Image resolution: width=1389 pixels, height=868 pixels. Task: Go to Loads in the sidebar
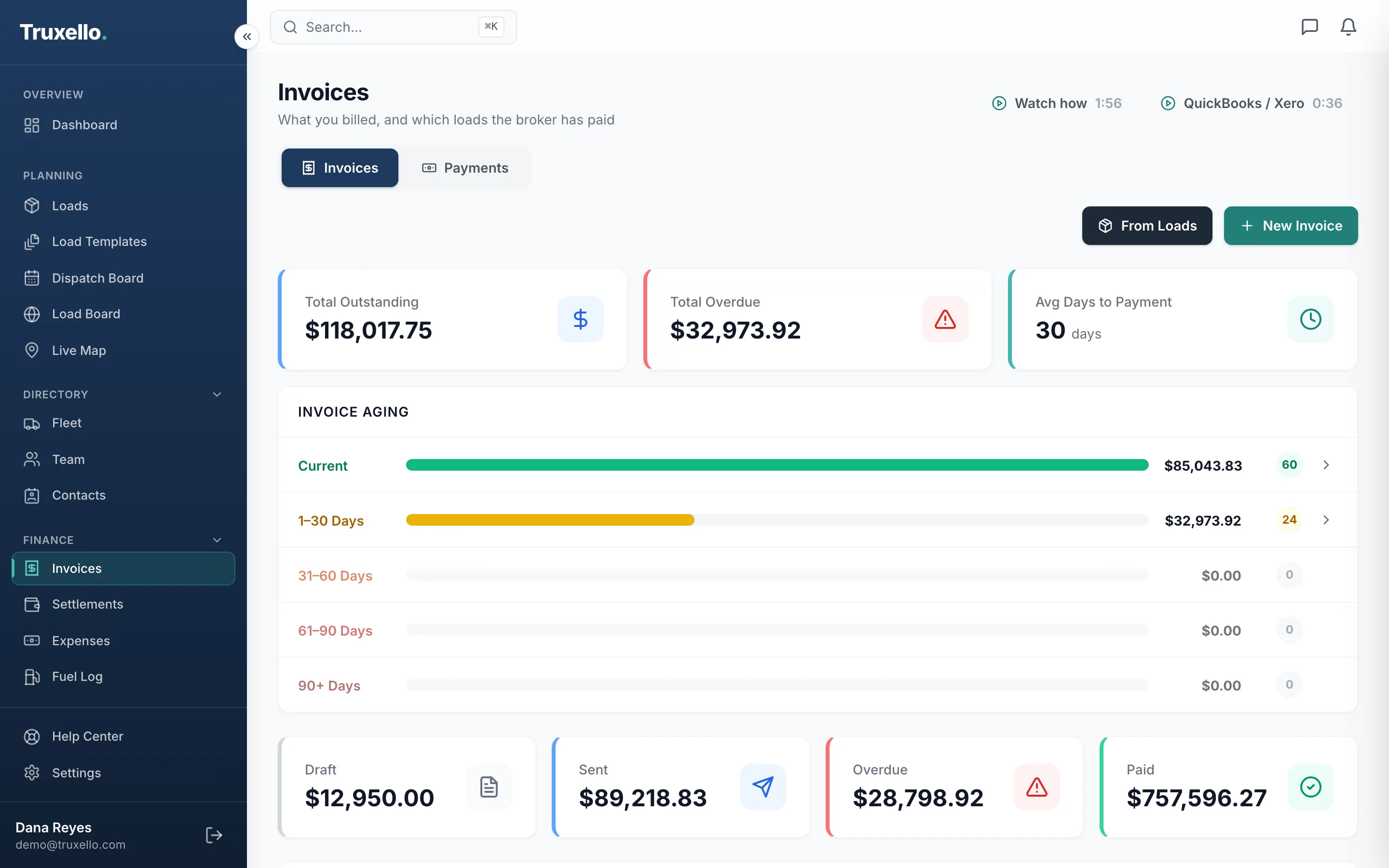point(123,205)
